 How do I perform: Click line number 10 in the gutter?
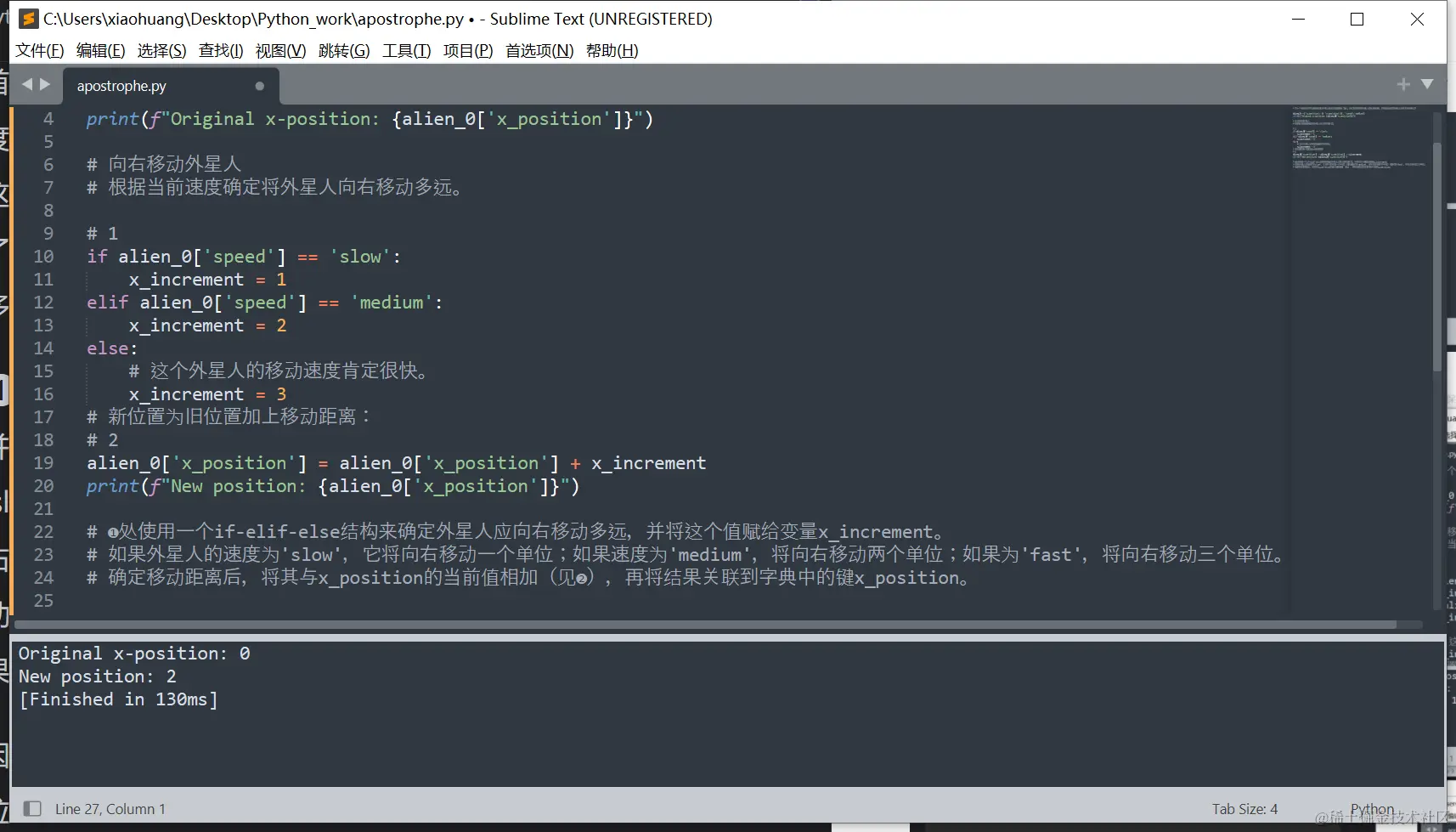coord(43,257)
